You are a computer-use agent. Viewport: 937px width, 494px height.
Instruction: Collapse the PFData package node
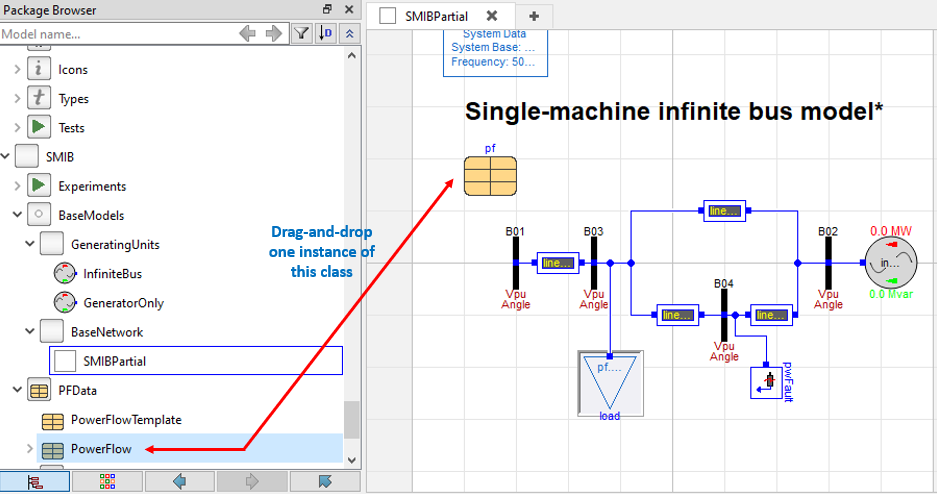point(17,391)
